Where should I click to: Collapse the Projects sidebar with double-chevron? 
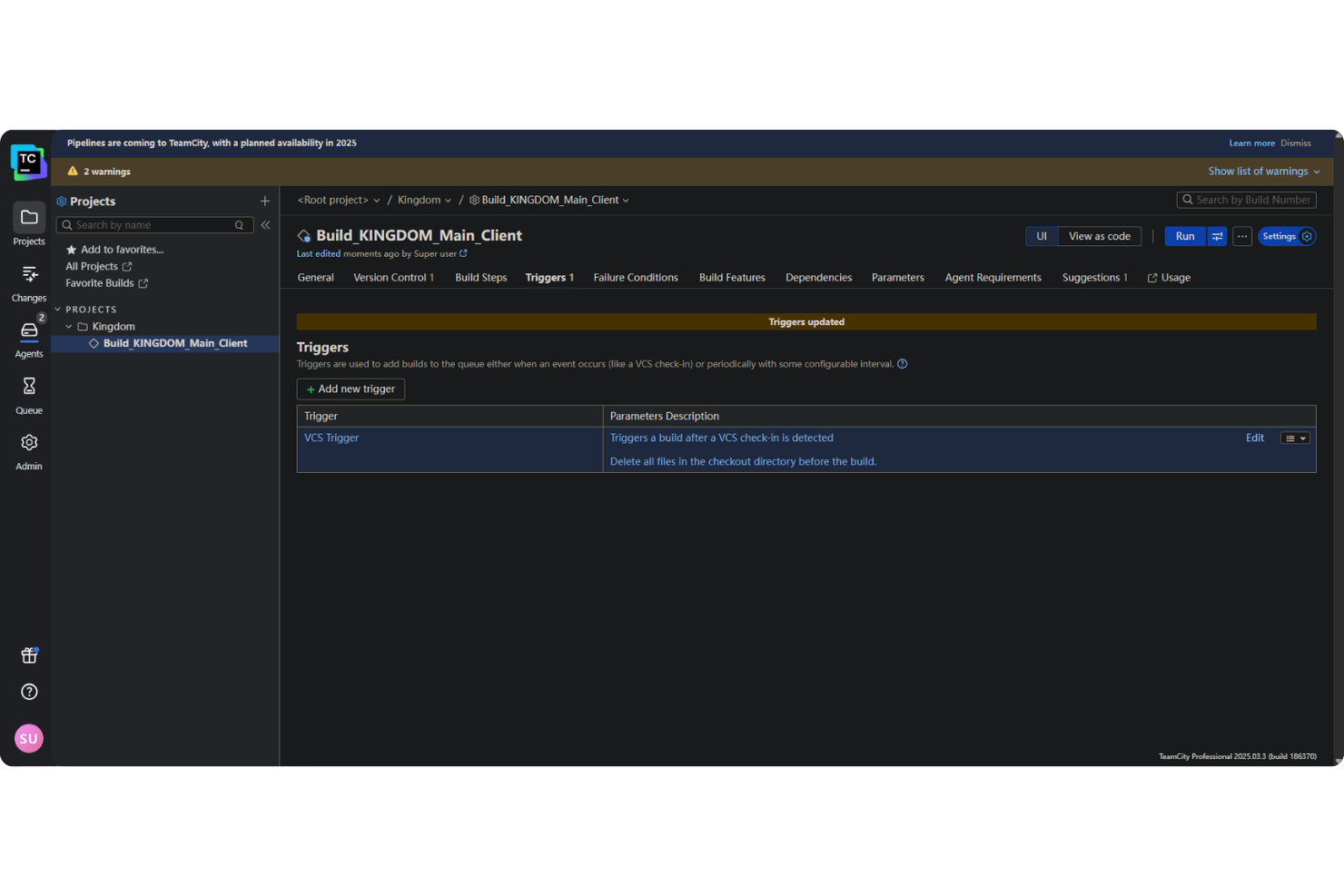pyautogui.click(x=265, y=224)
